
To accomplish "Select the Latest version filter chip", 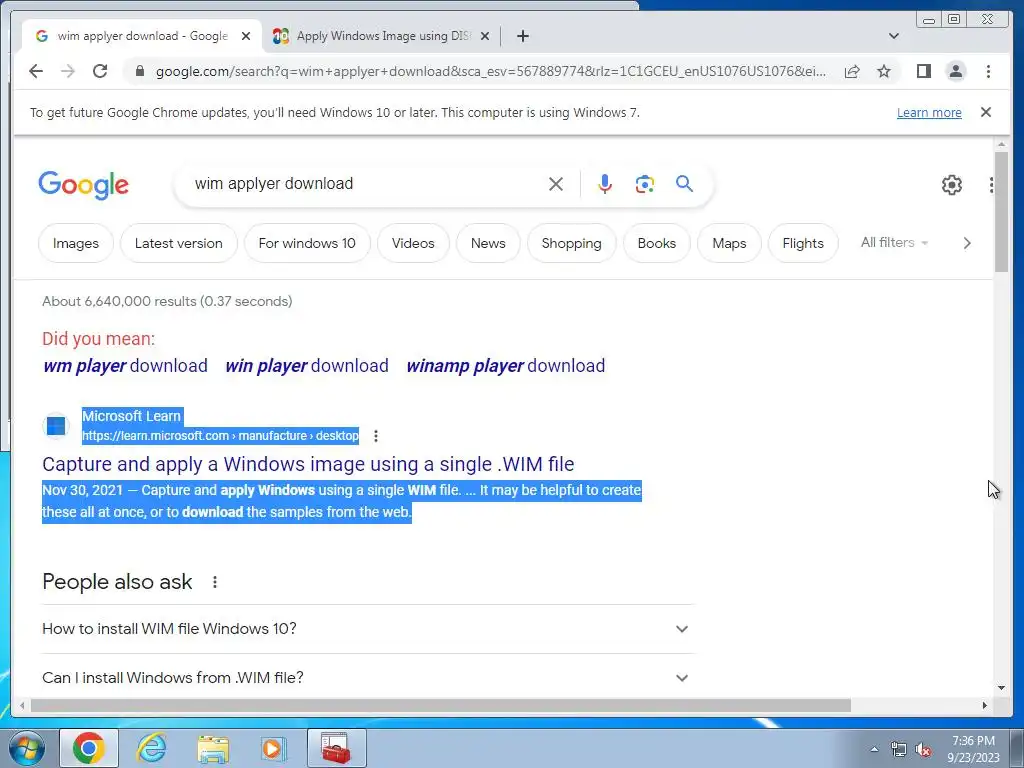I will point(178,243).
